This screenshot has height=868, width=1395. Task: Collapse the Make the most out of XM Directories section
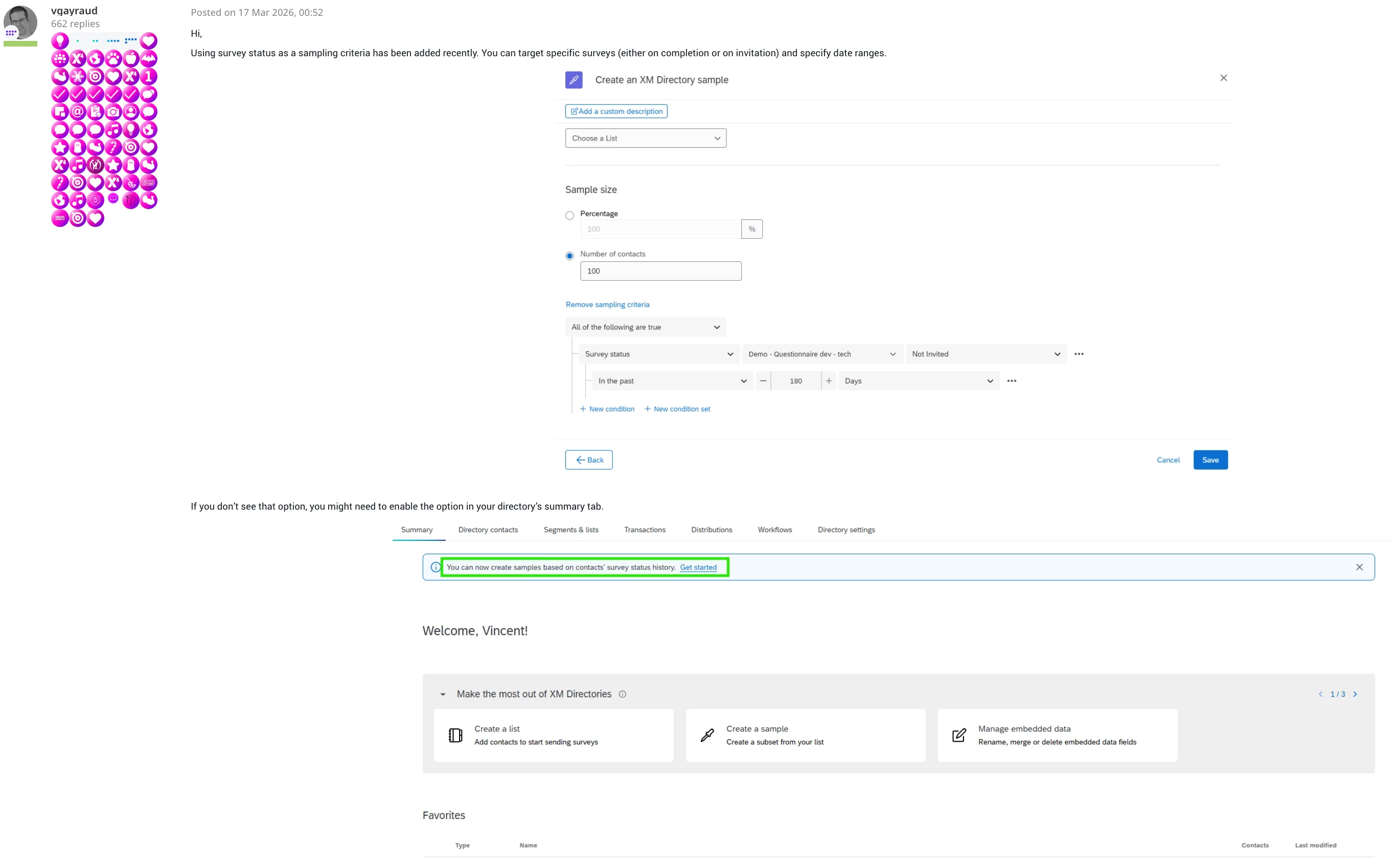click(443, 694)
